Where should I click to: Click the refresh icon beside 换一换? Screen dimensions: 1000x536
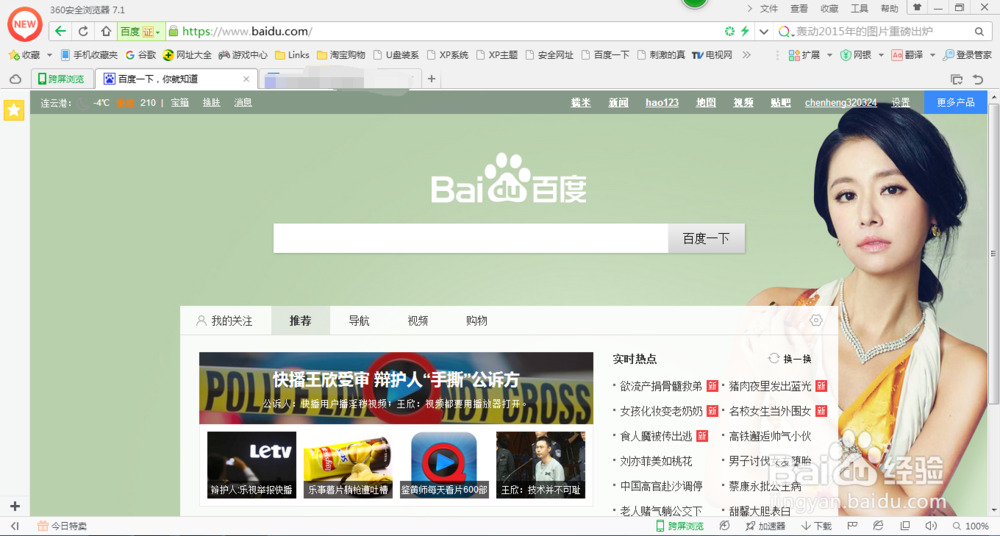point(774,359)
